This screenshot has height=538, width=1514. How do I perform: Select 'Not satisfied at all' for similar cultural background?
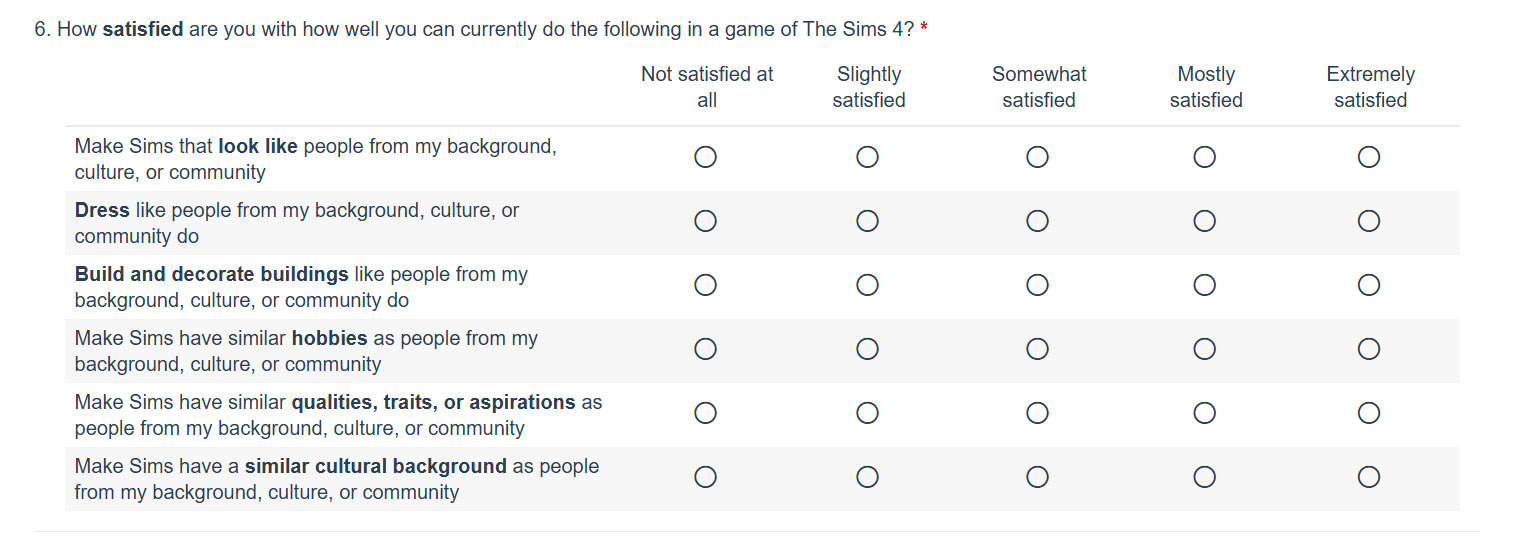tap(705, 477)
